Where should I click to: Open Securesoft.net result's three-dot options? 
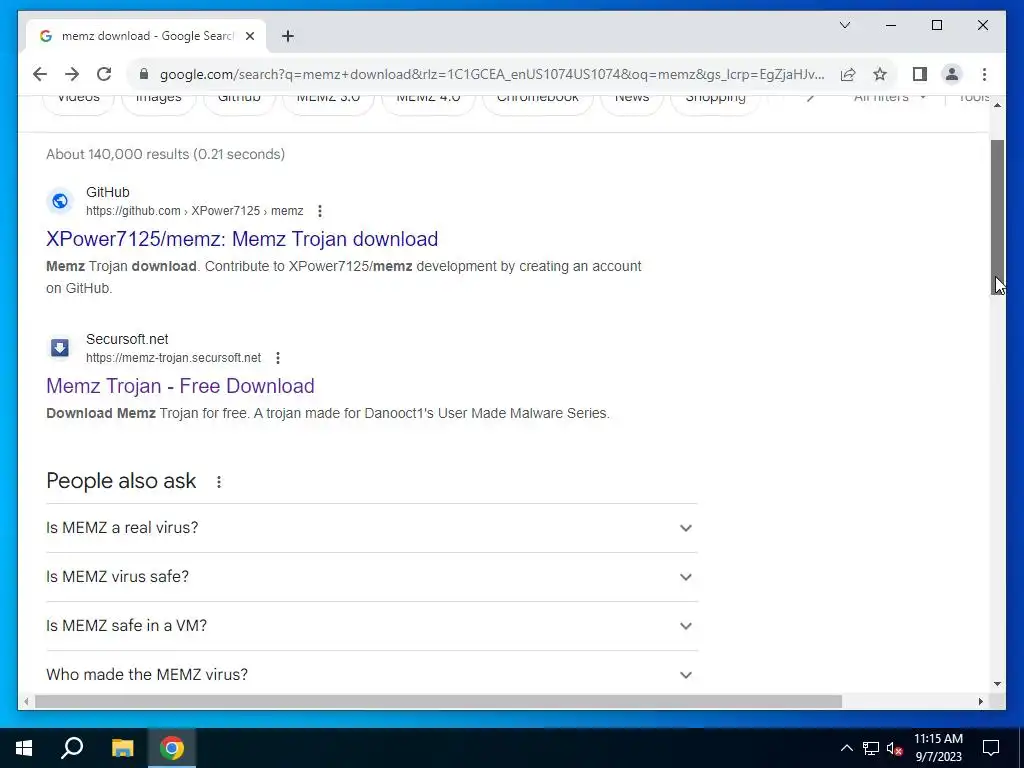(278, 358)
